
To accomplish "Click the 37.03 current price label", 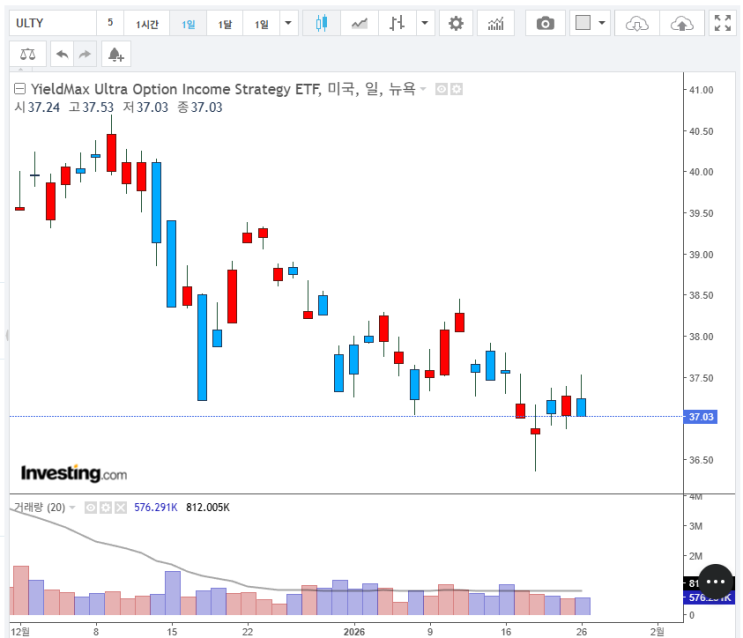I will [700, 417].
